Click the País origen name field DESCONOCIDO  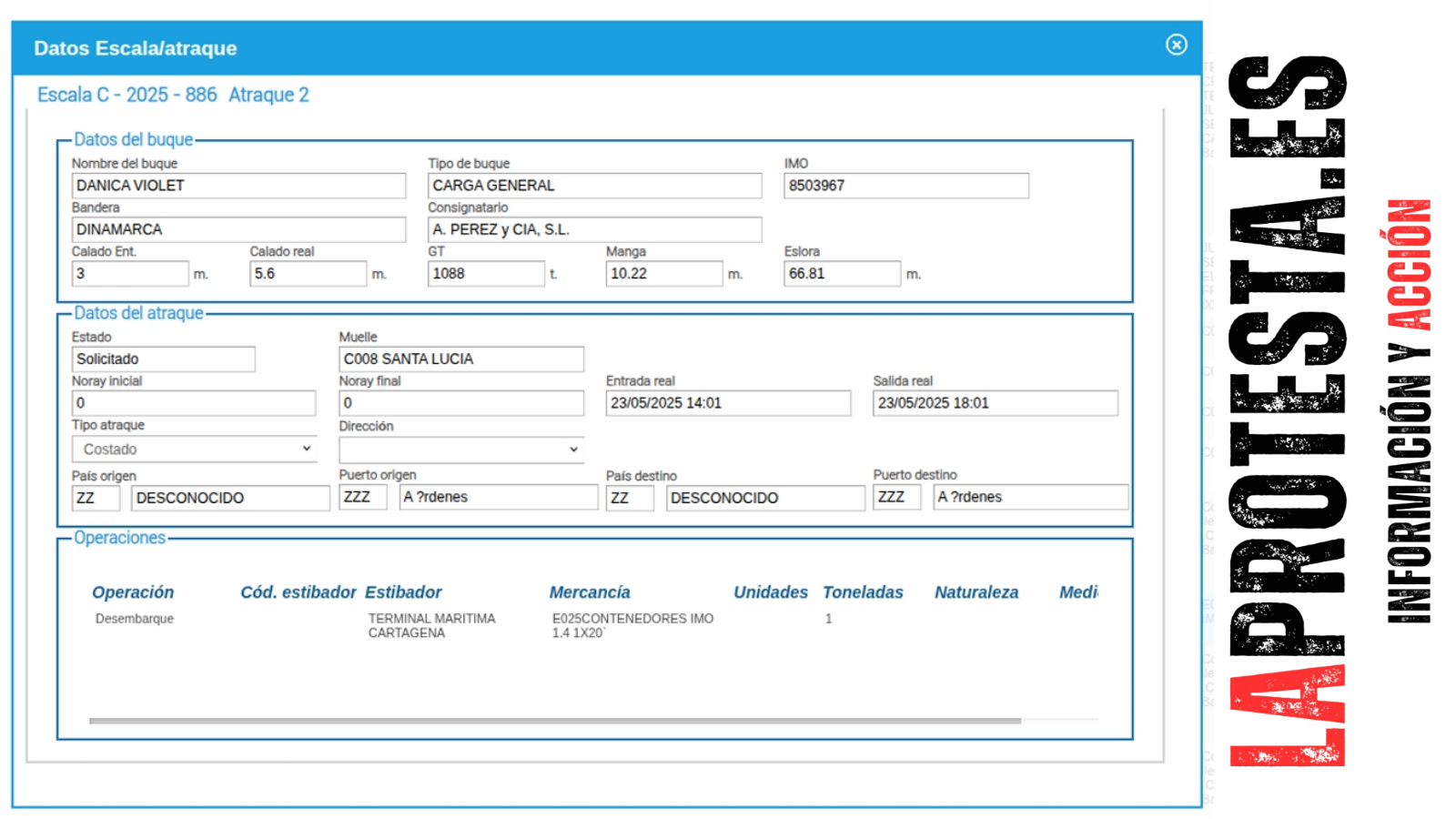tap(231, 498)
